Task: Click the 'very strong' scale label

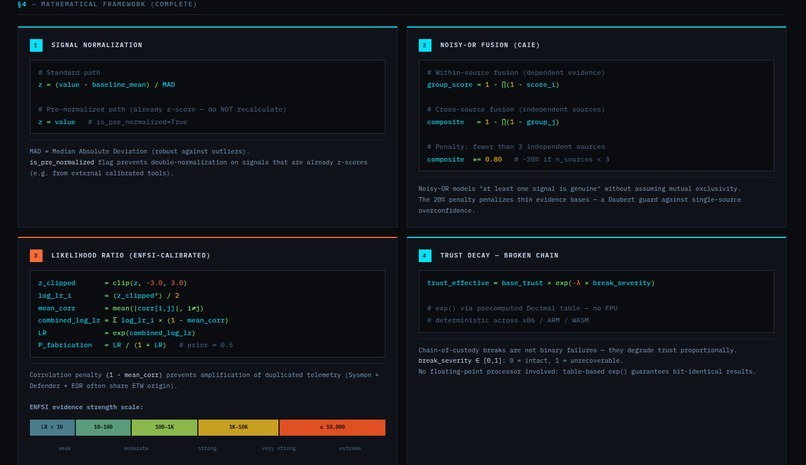Action: 279,449
